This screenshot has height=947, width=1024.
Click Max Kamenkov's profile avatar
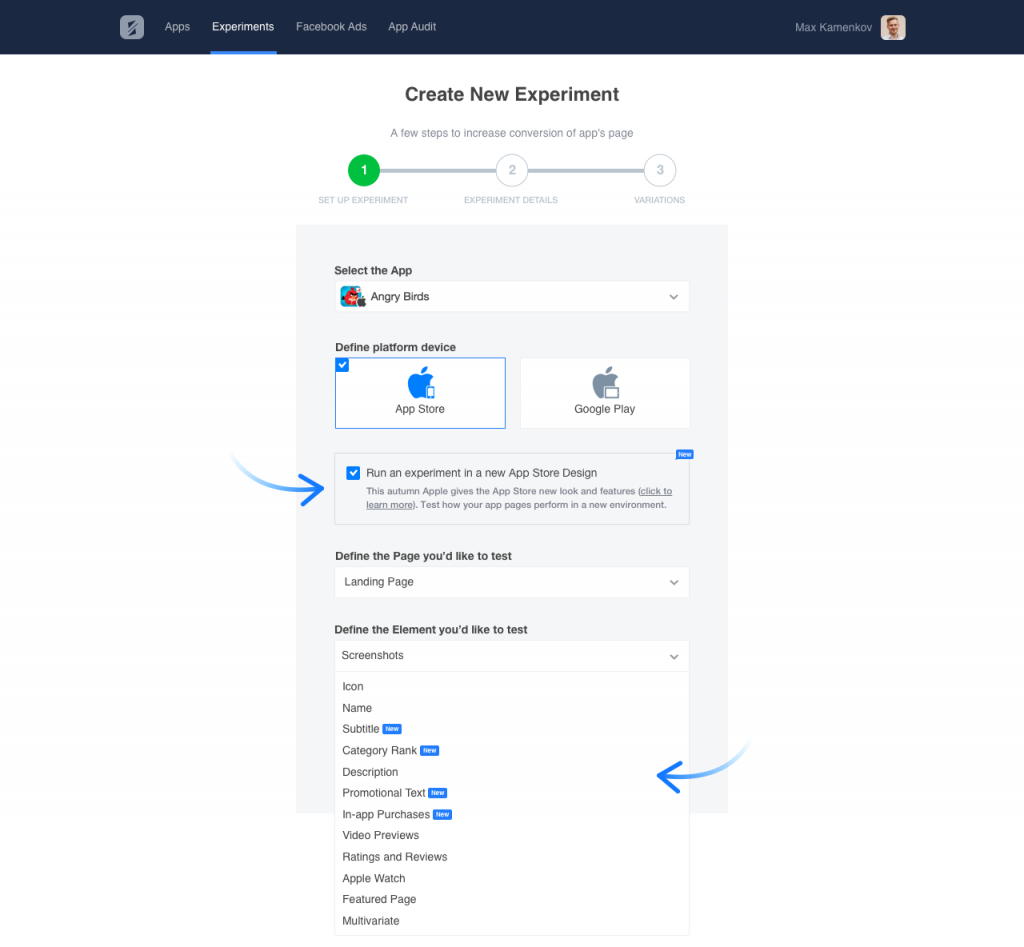[892, 27]
